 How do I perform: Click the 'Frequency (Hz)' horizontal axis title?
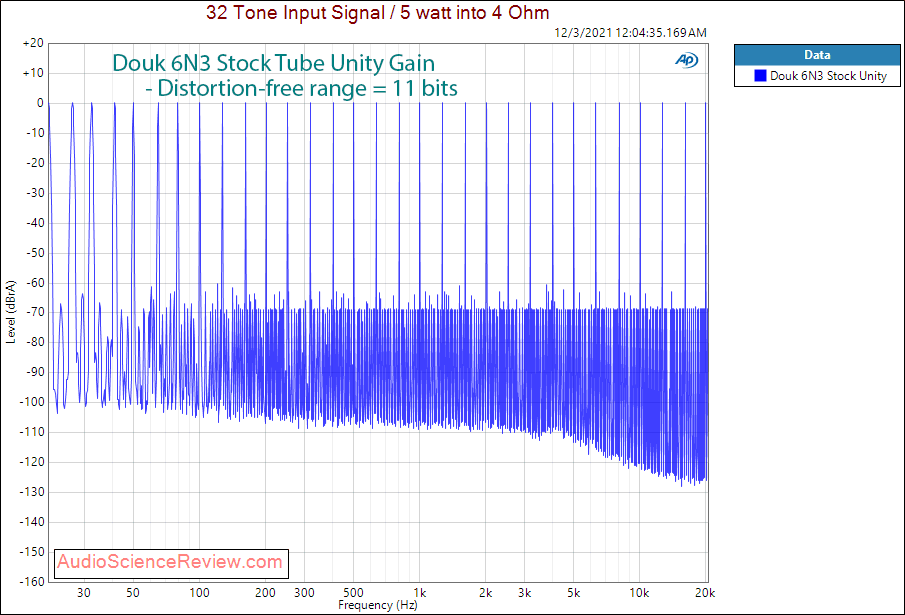click(377, 605)
